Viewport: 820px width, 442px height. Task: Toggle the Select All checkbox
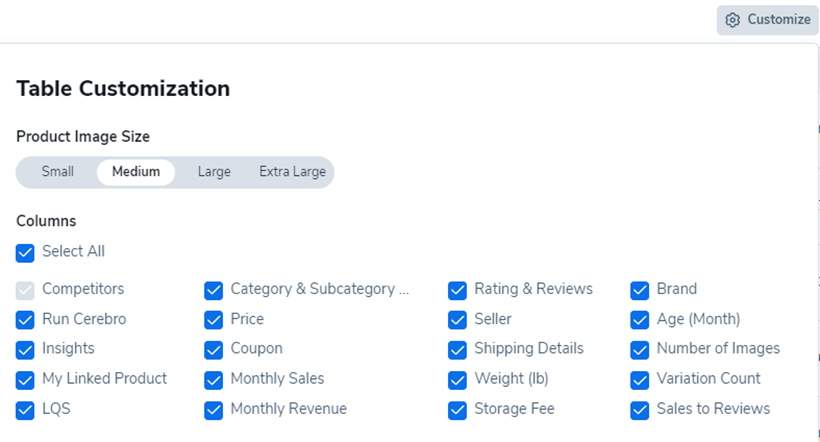[25, 252]
